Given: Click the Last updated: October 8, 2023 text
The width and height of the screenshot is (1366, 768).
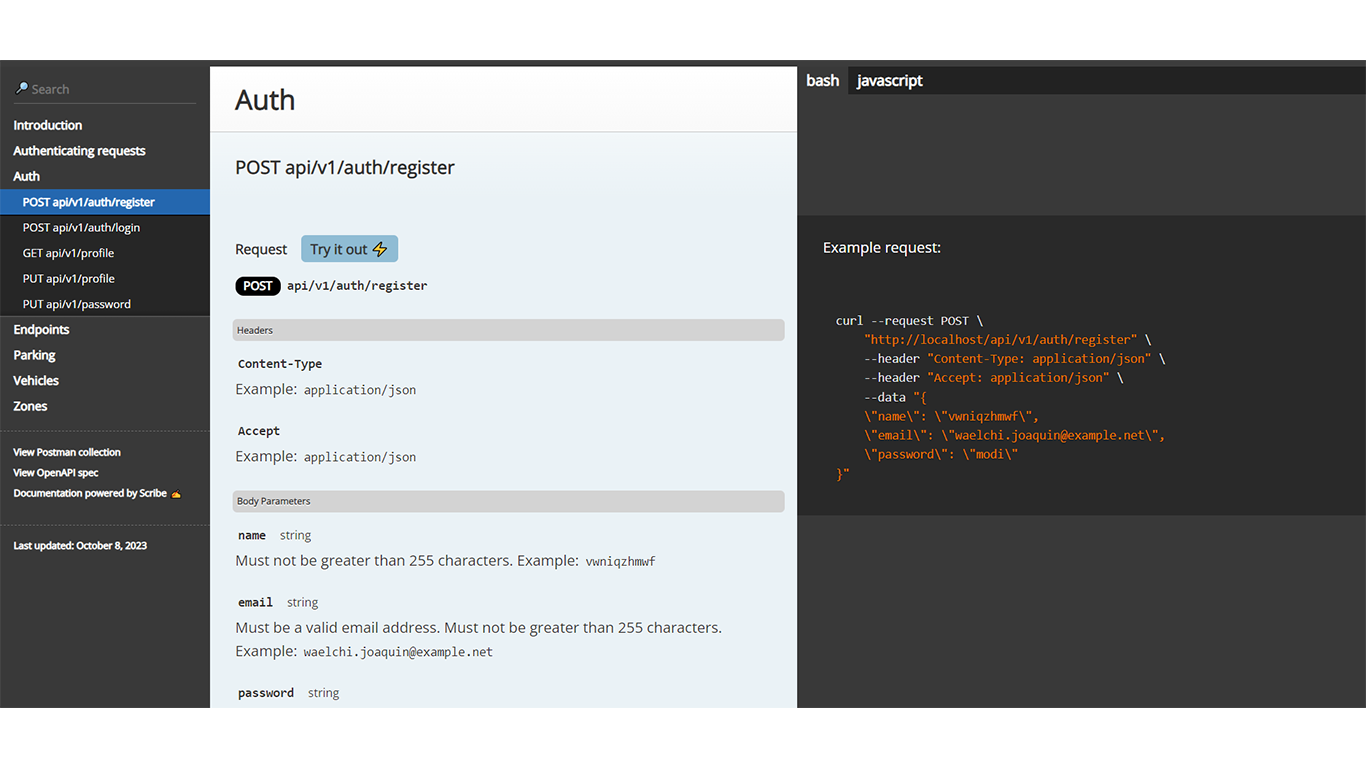Looking at the screenshot, I should (80, 545).
